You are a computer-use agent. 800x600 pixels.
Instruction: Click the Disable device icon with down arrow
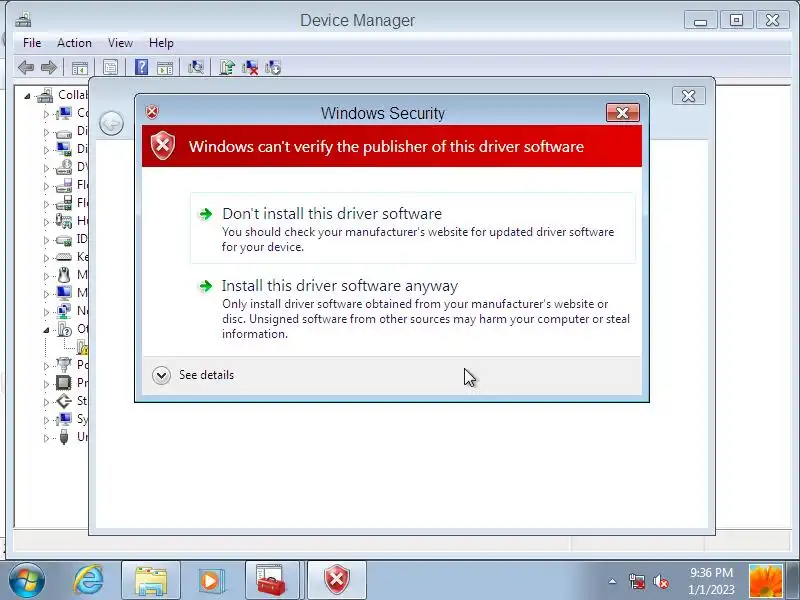click(x=273, y=67)
